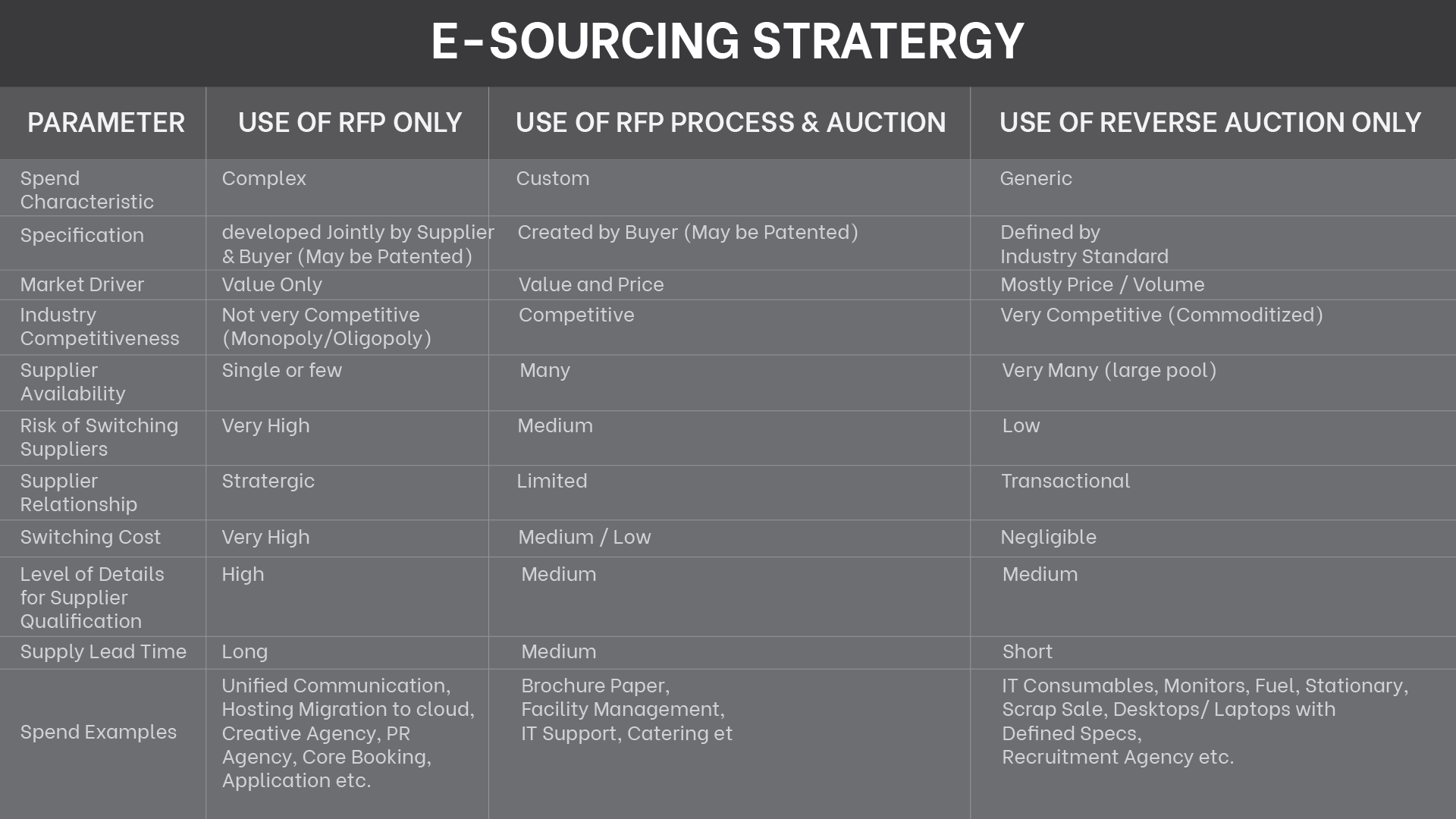
Task: Click the Complex cell
Action: point(264,178)
